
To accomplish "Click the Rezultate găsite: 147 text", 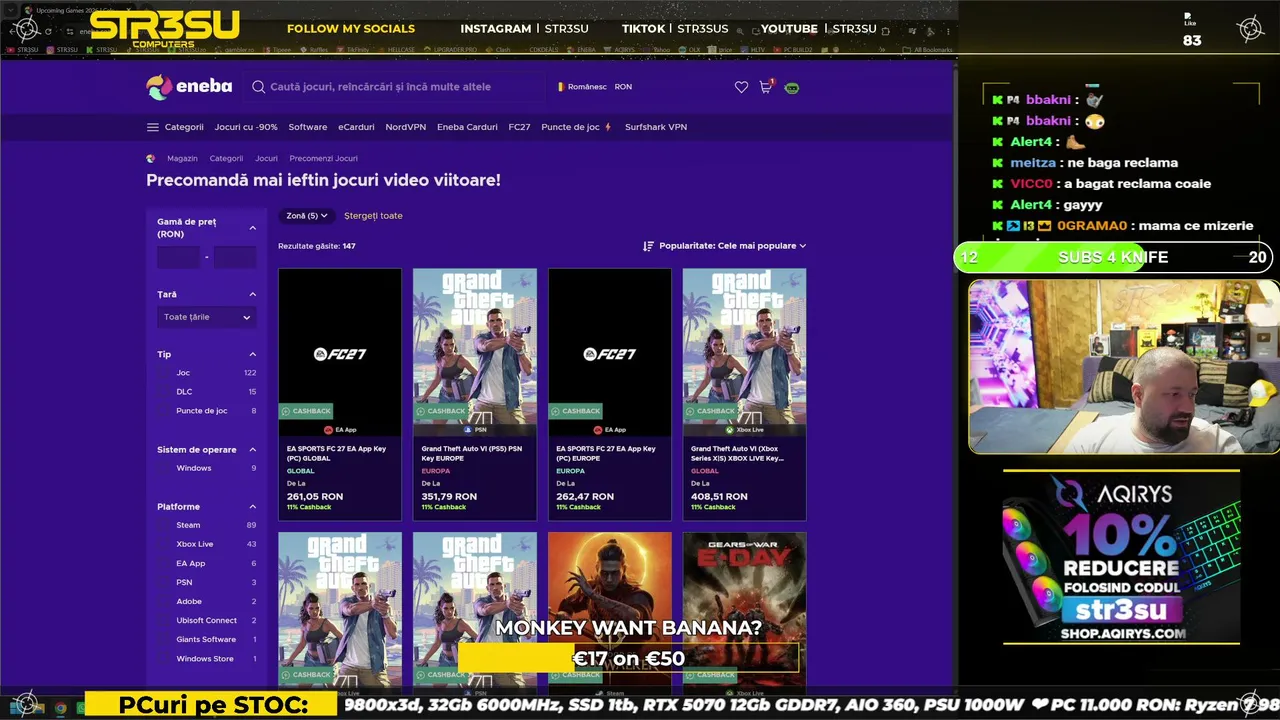I will (317, 246).
